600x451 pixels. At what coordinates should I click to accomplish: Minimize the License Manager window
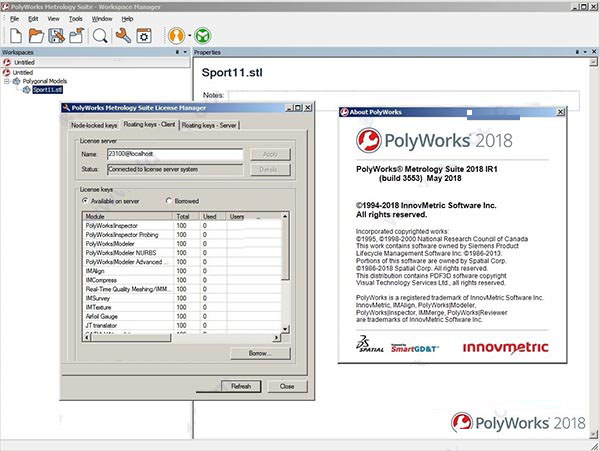pos(290,108)
